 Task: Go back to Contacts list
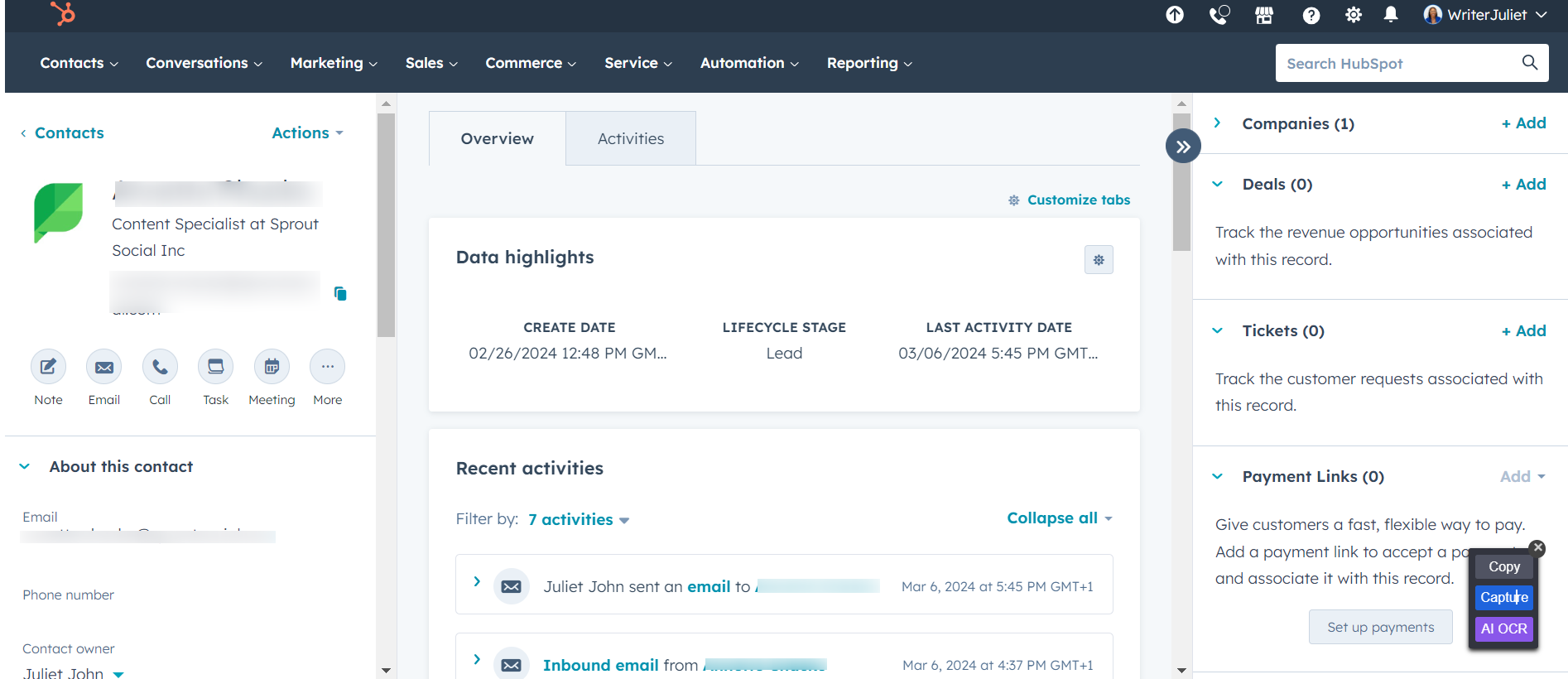[x=62, y=132]
